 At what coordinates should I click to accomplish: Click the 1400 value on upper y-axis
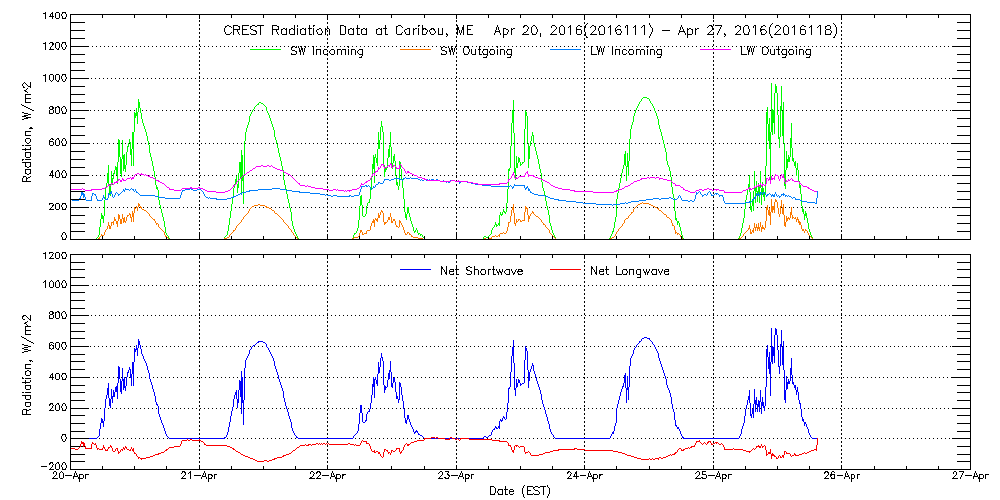pos(54,18)
